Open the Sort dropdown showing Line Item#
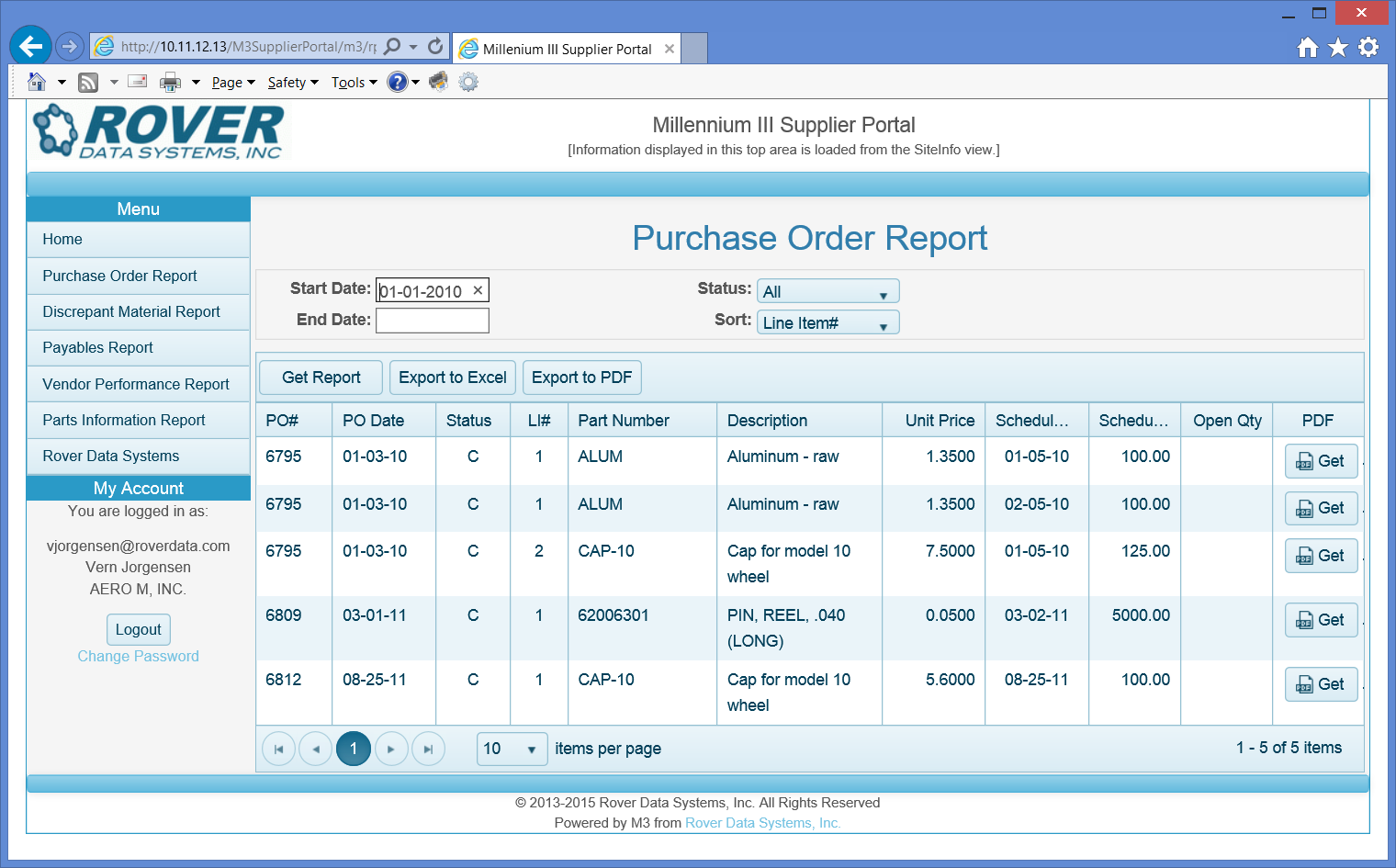The width and height of the screenshot is (1396, 868). (827, 322)
